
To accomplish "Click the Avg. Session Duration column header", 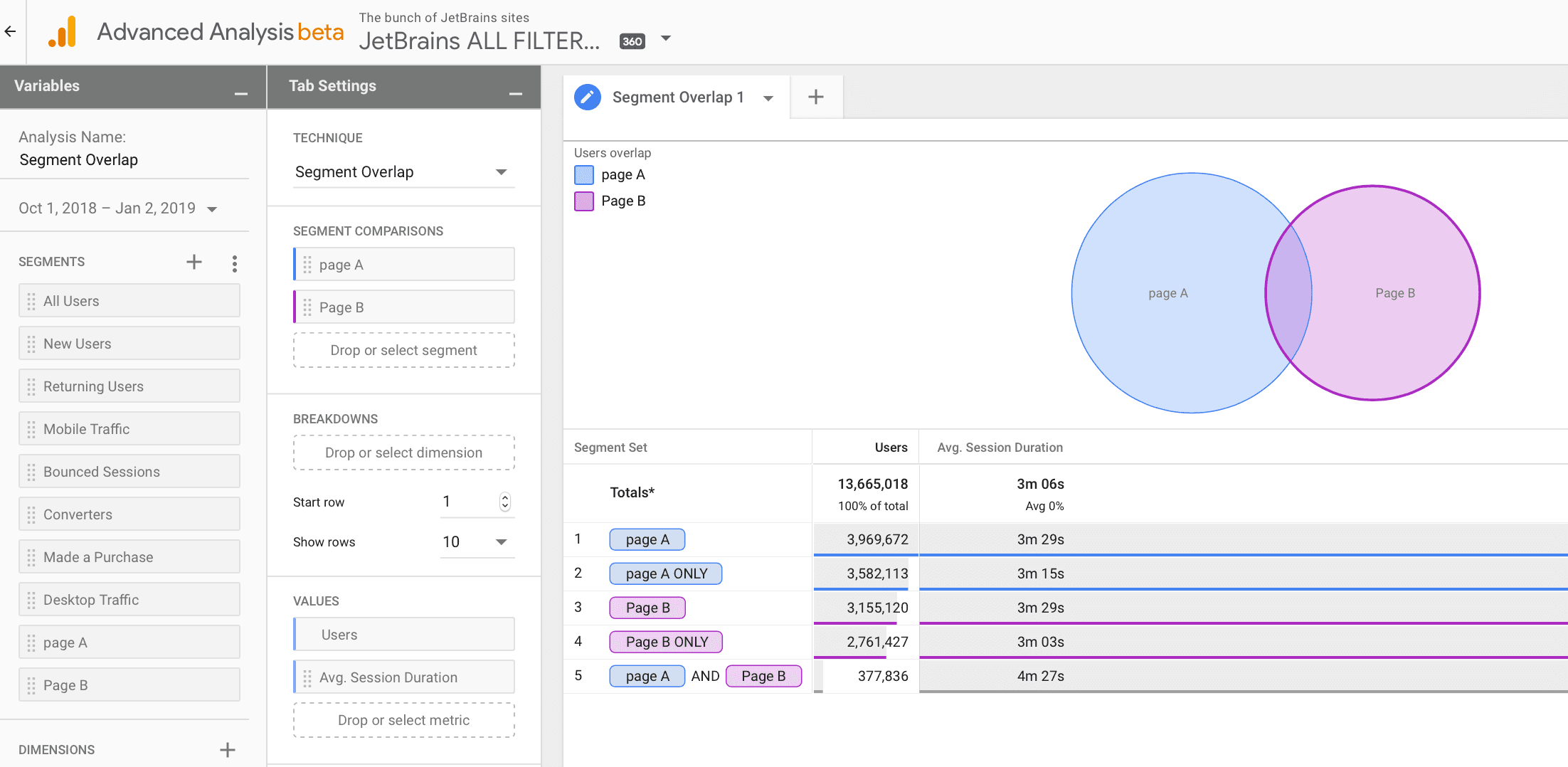I will [1000, 448].
